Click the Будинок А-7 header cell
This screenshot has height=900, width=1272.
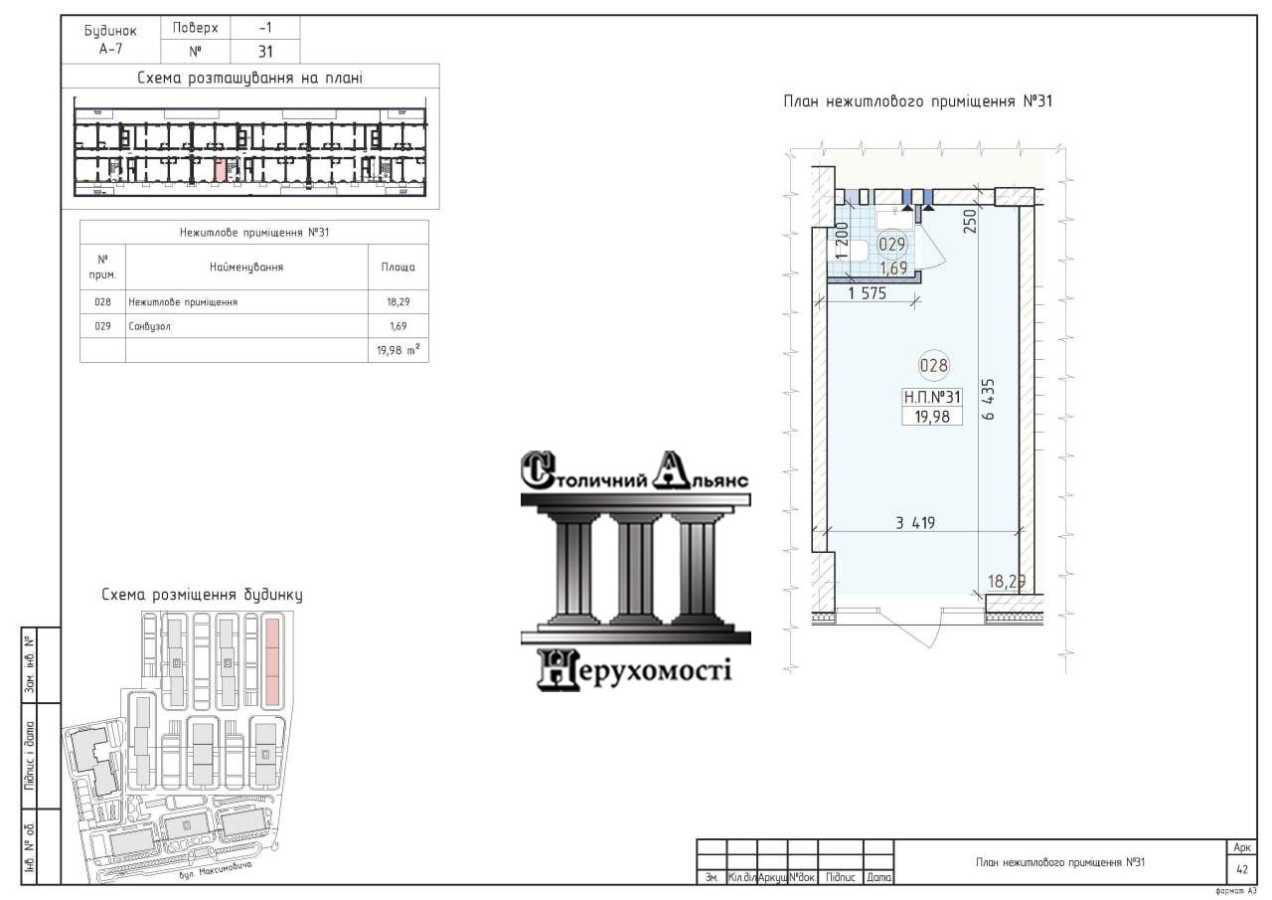click(110, 39)
